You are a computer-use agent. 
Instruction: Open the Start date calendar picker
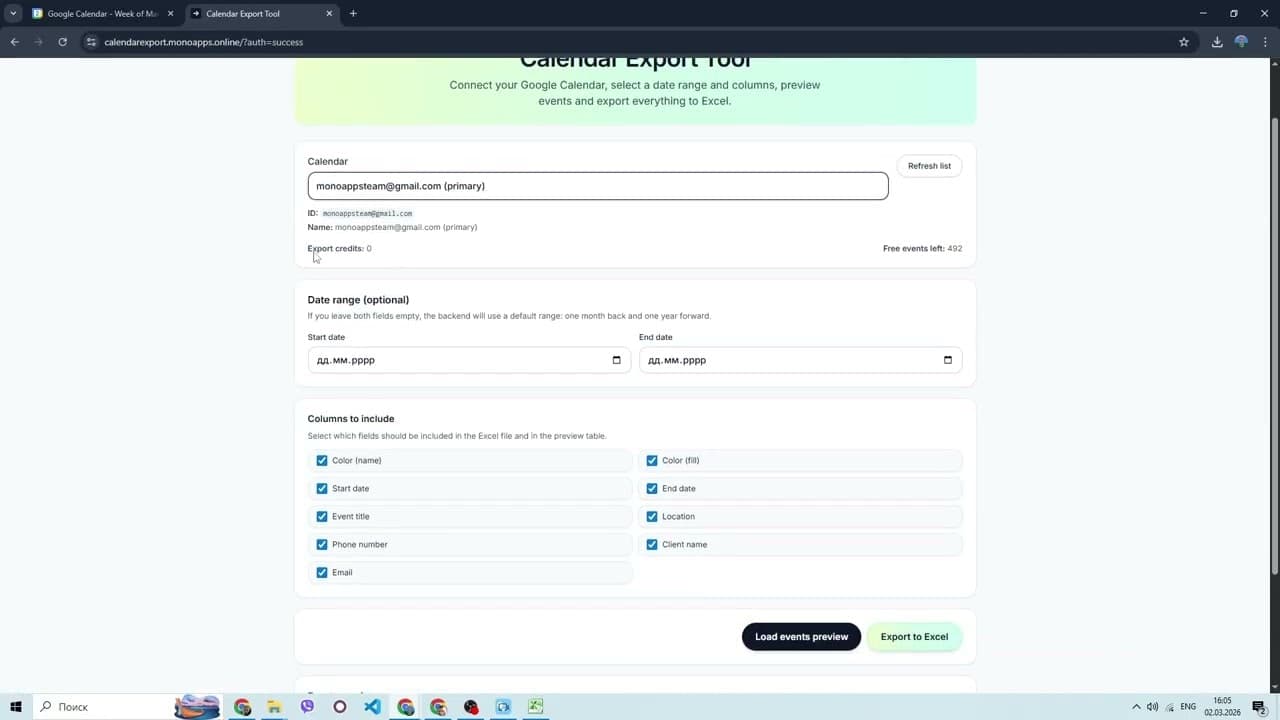point(616,360)
